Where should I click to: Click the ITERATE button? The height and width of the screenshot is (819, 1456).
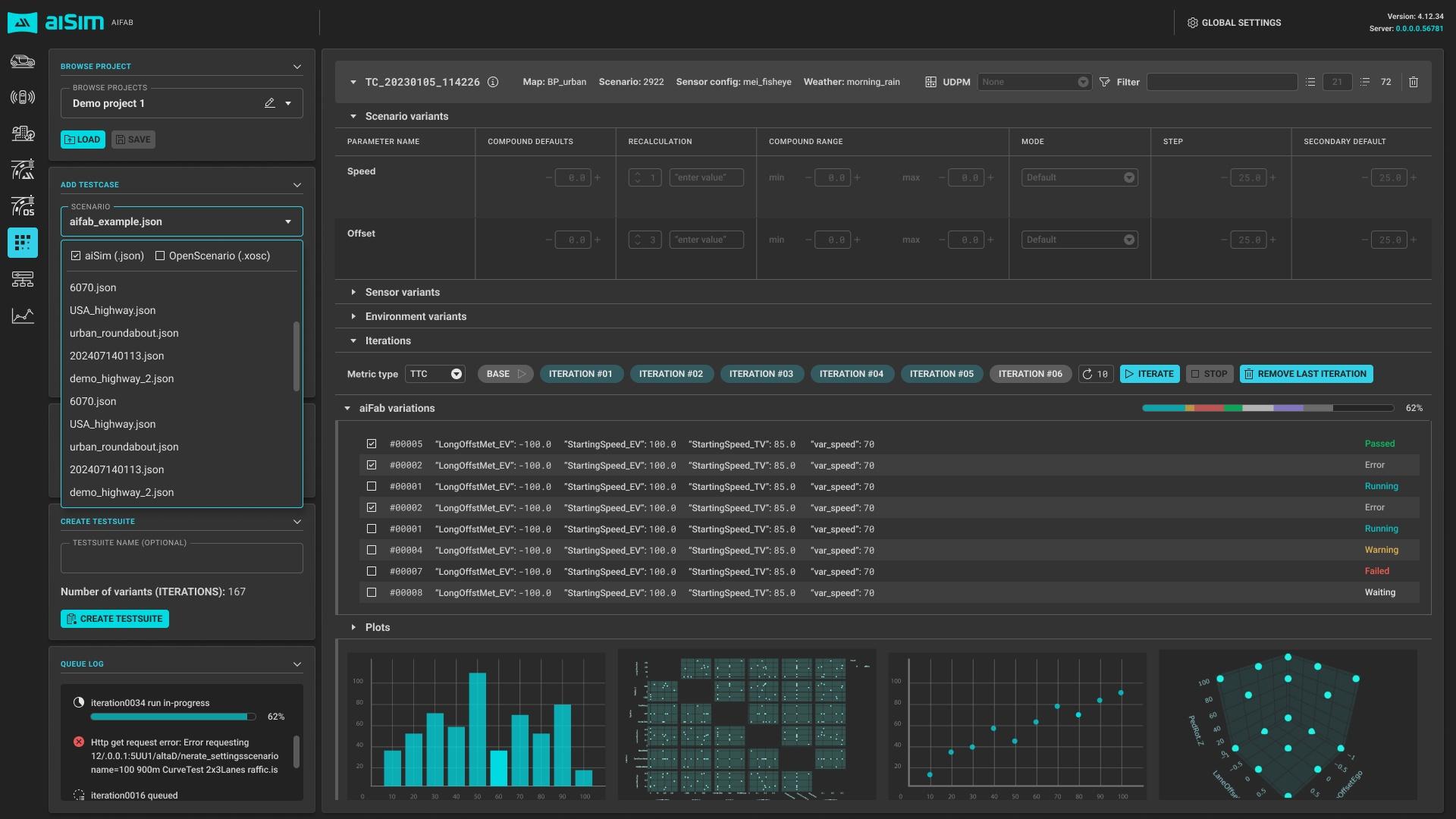point(1150,374)
